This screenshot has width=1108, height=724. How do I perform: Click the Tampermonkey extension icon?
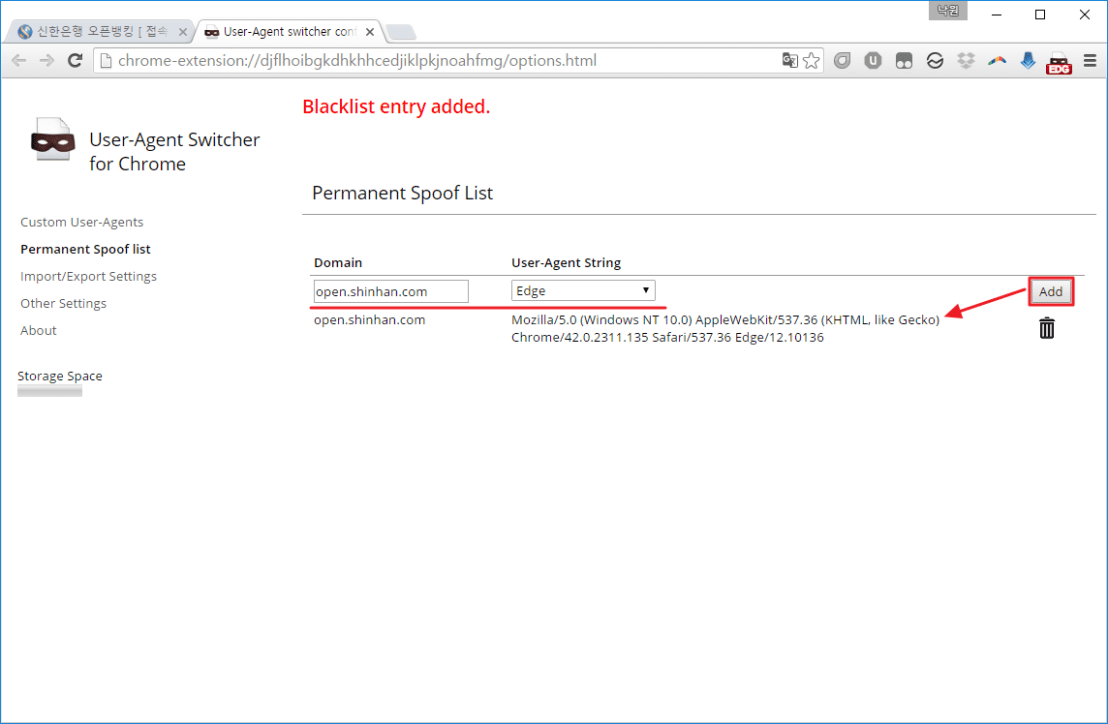(x=904, y=61)
